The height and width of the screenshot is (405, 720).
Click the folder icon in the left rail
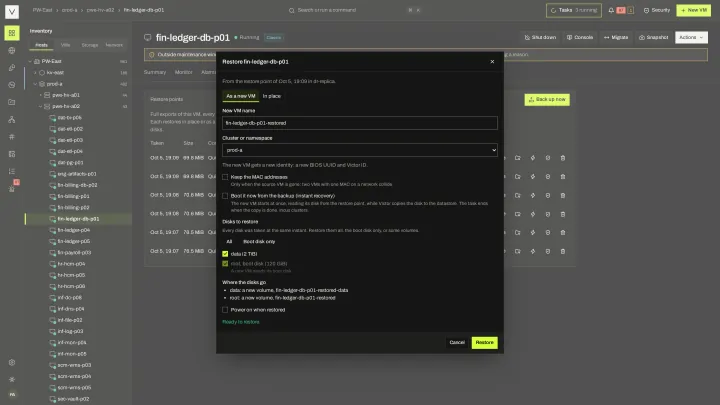(x=12, y=102)
